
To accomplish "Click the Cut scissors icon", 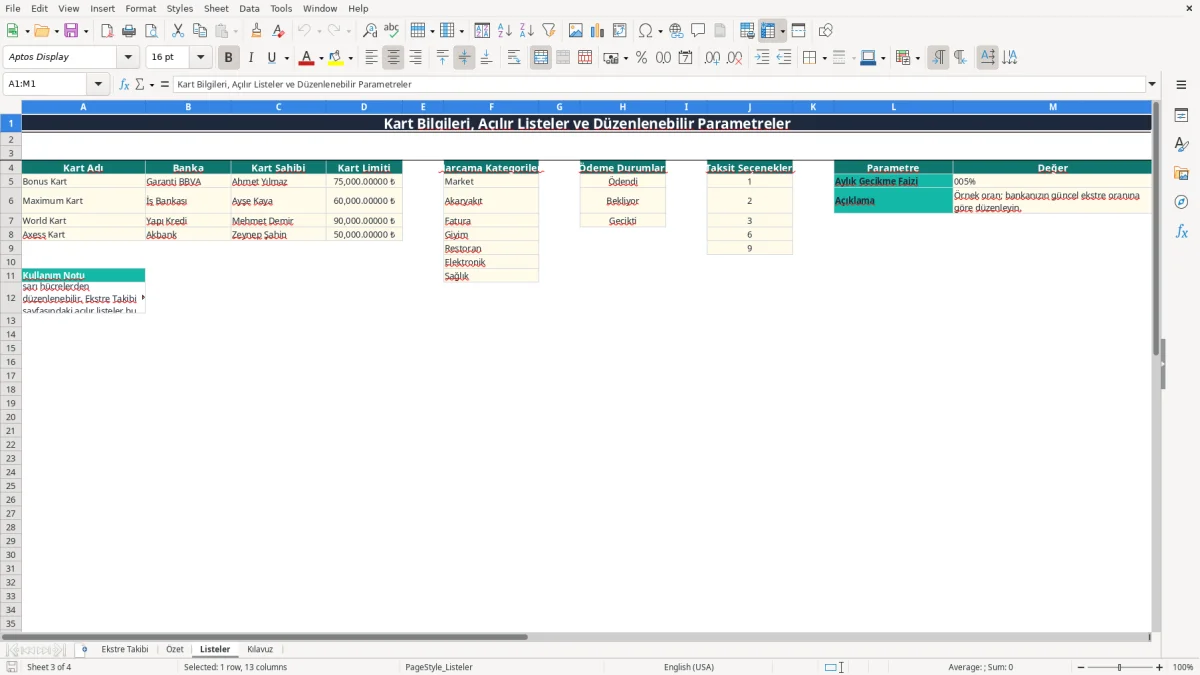I will [178, 31].
